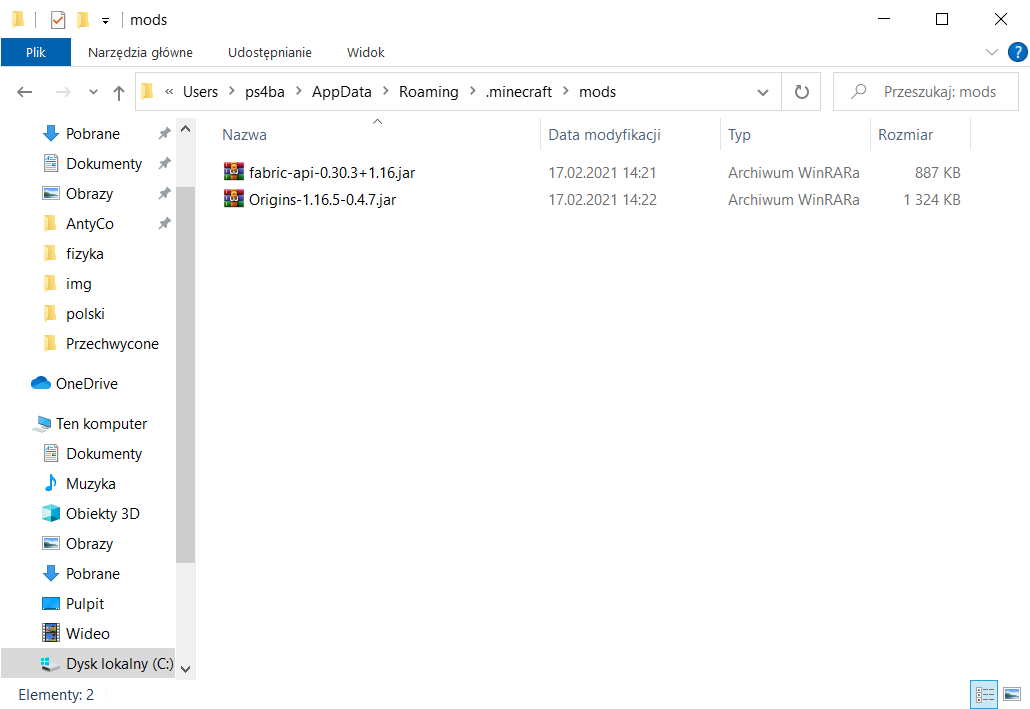Viewport: 1030px width, 709px height.
Task: Click the navigation pane scroll down arrow
Action: click(186, 669)
